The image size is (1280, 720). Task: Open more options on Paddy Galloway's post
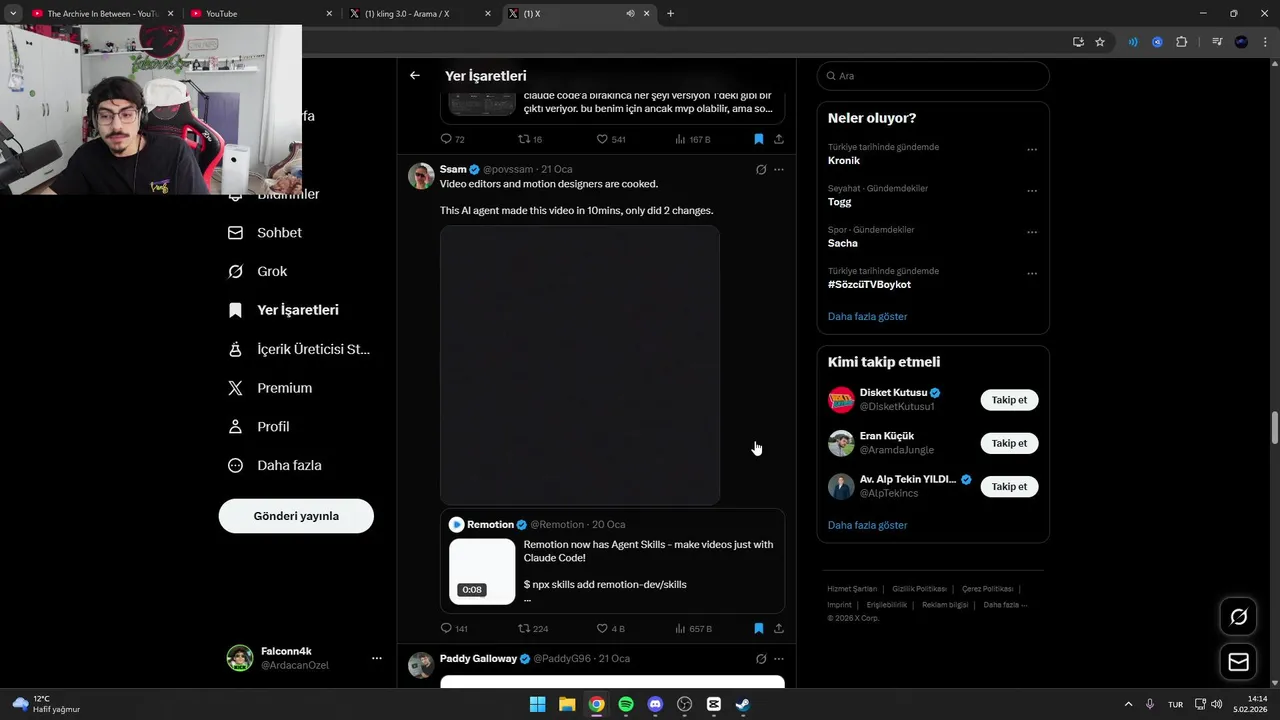(x=779, y=659)
